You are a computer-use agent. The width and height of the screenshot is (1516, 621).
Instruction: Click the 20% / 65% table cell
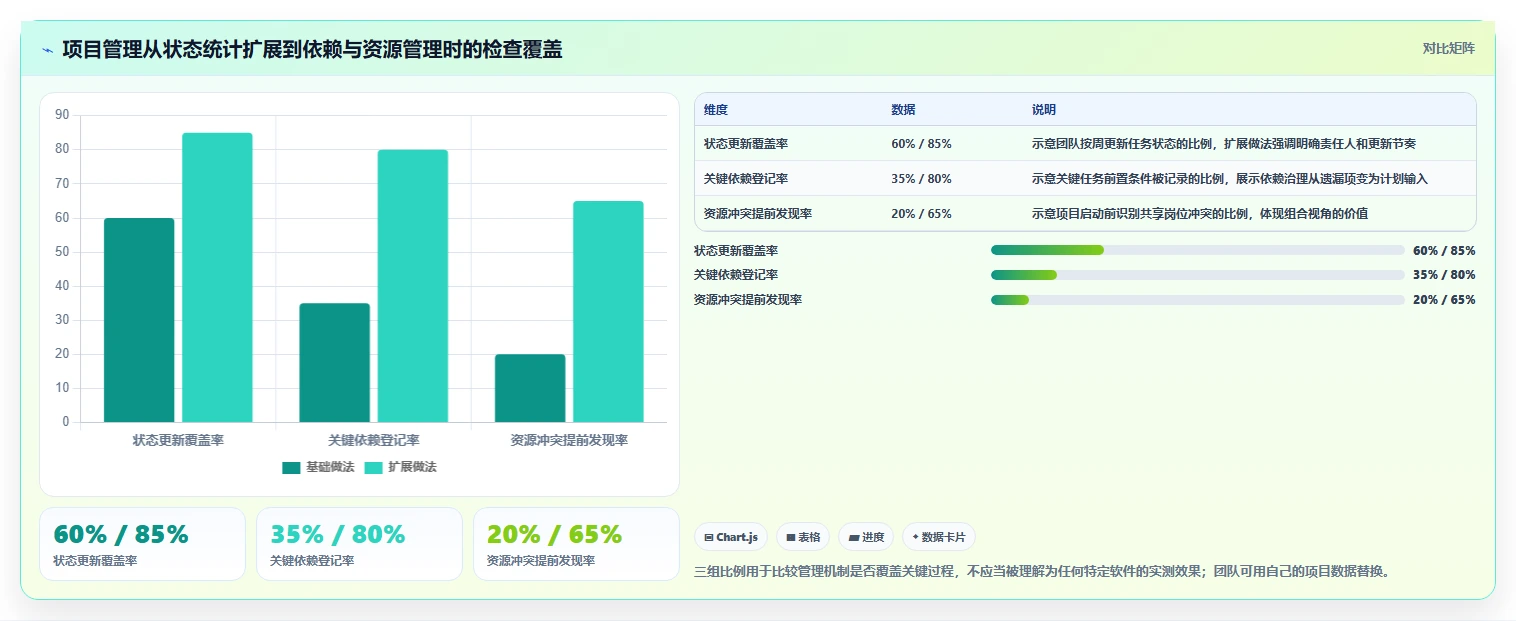coord(921,214)
